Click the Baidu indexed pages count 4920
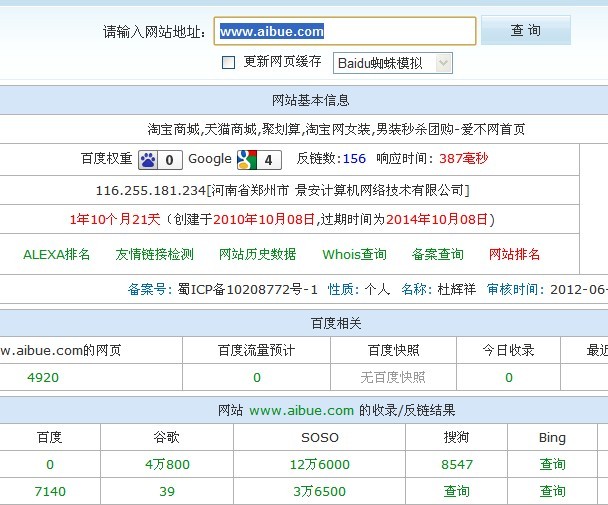This screenshot has height=505, width=608. pyautogui.click(x=48, y=377)
